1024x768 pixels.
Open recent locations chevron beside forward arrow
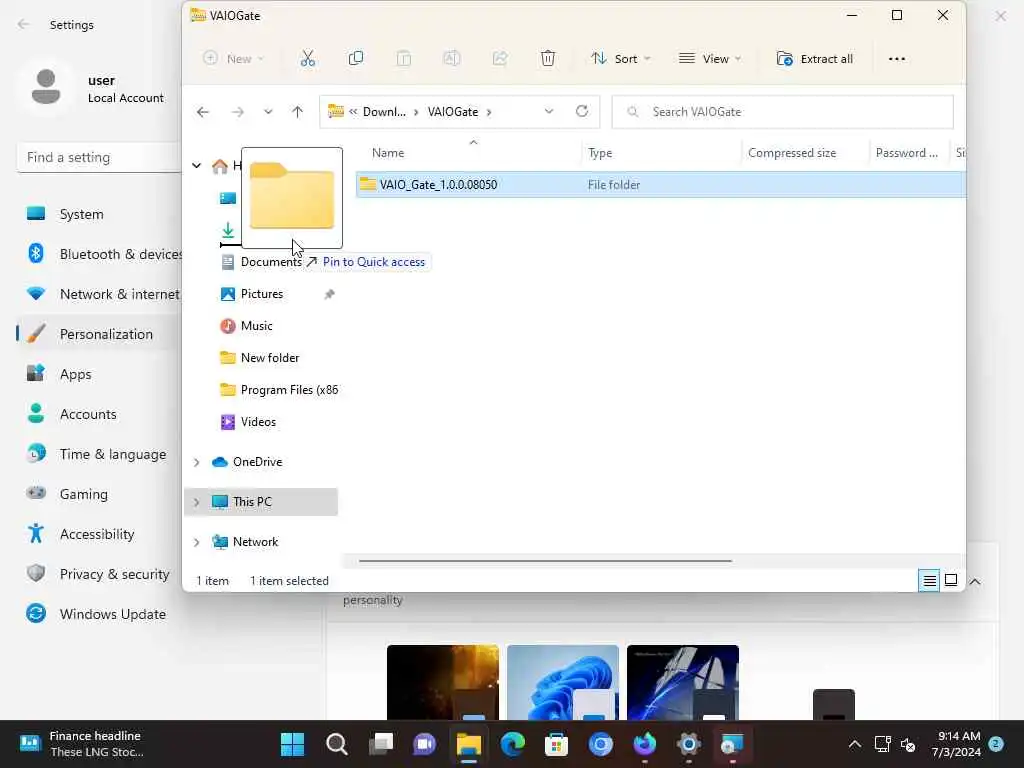(x=268, y=112)
